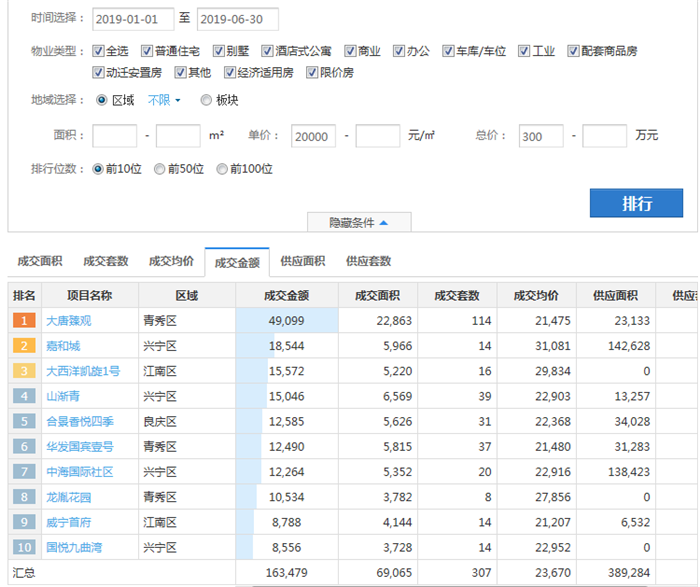Viewport: 700px width, 587px height.
Task: Open the 龙胤花园 project link
Action: point(69,497)
